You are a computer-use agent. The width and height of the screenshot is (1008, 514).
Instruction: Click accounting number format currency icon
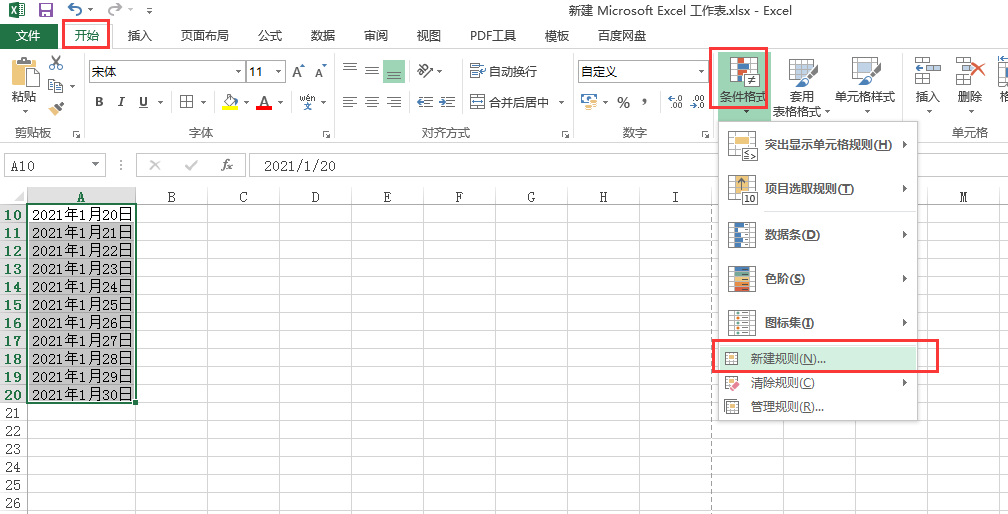[x=589, y=102]
